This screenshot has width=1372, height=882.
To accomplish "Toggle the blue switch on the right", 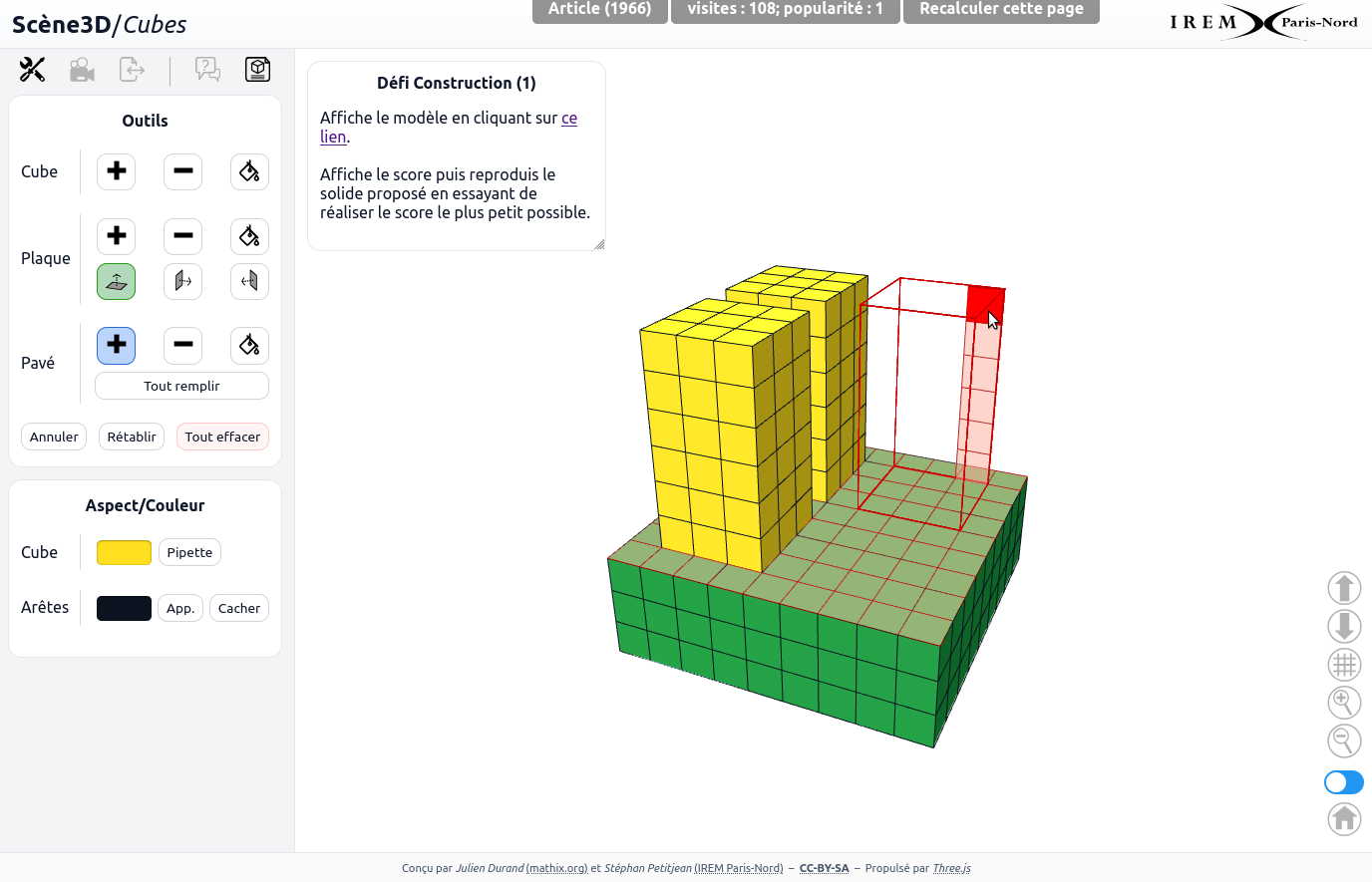I will point(1343,782).
